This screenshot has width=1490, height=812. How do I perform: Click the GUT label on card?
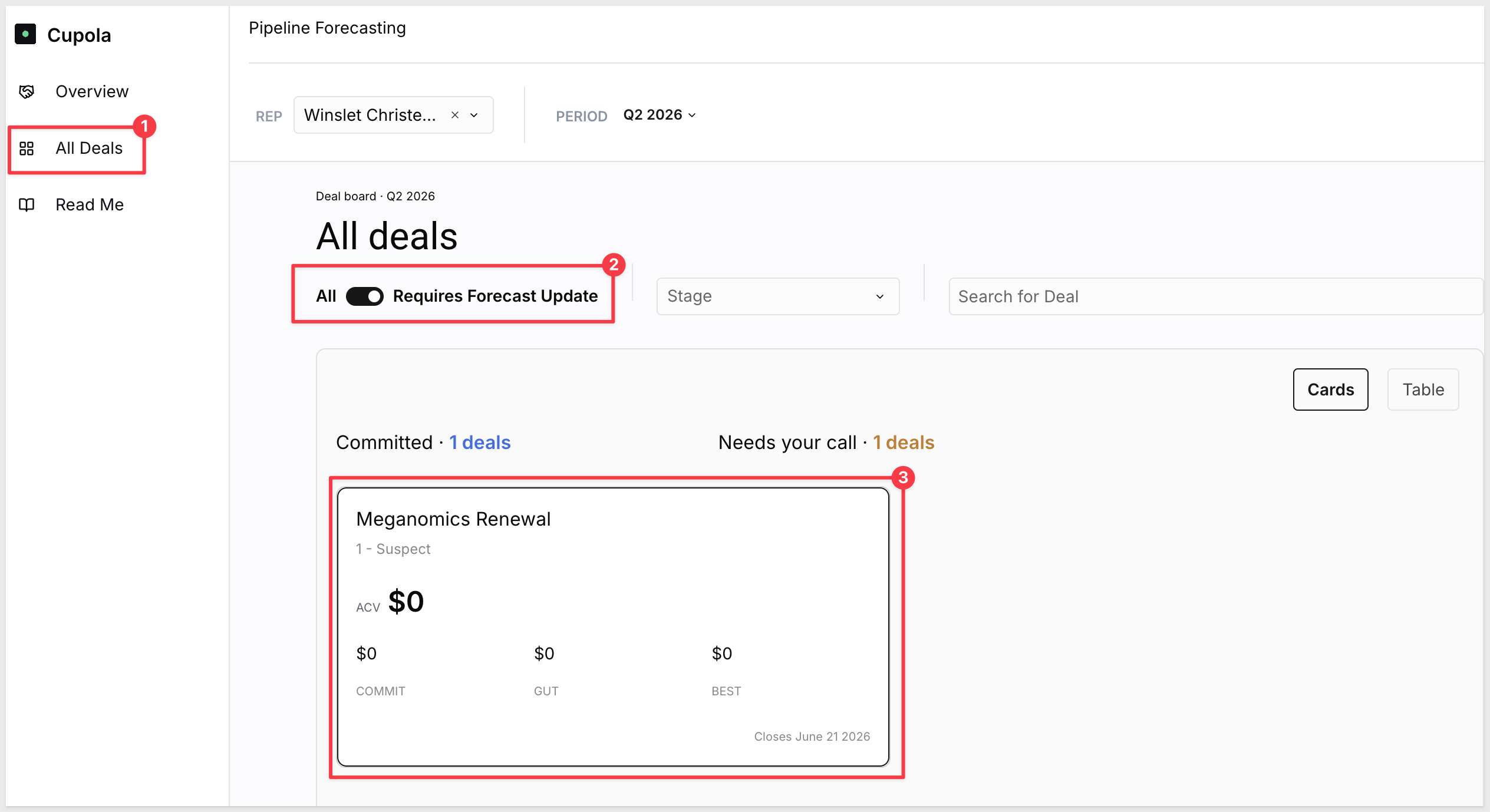pyautogui.click(x=546, y=691)
